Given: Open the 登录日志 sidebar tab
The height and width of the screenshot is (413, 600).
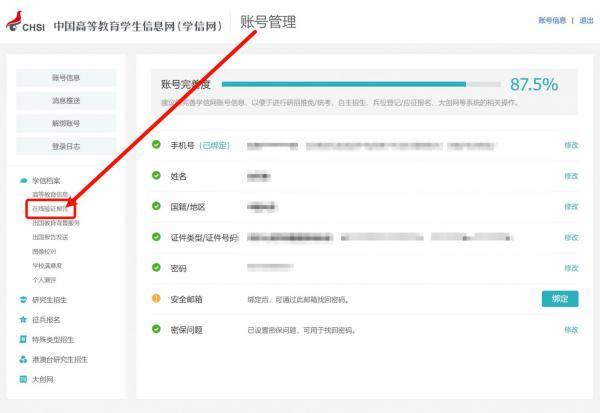Looking at the screenshot, I should [x=66, y=146].
